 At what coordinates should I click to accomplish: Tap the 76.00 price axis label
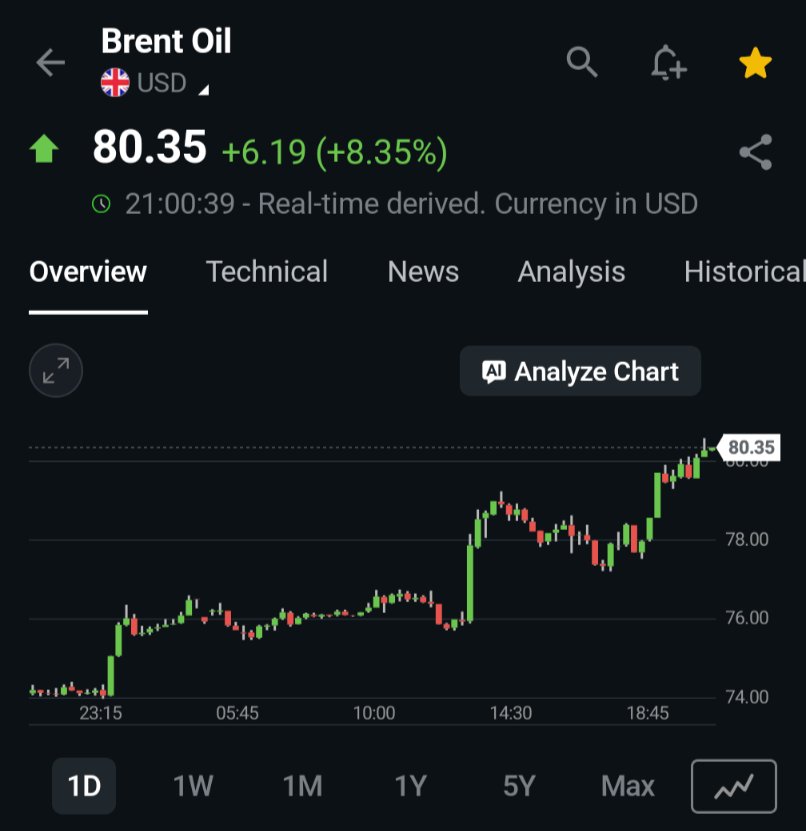747,618
